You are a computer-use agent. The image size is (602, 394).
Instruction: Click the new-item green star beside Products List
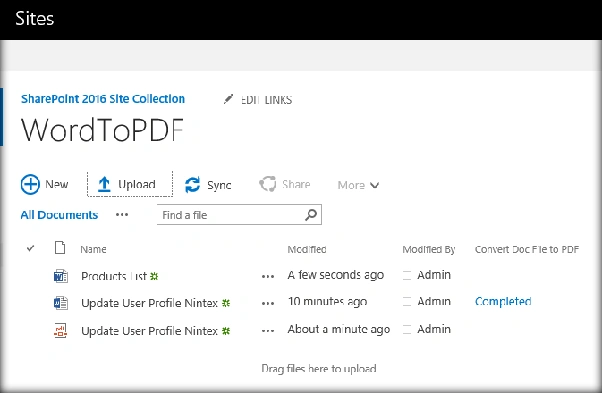point(154,276)
